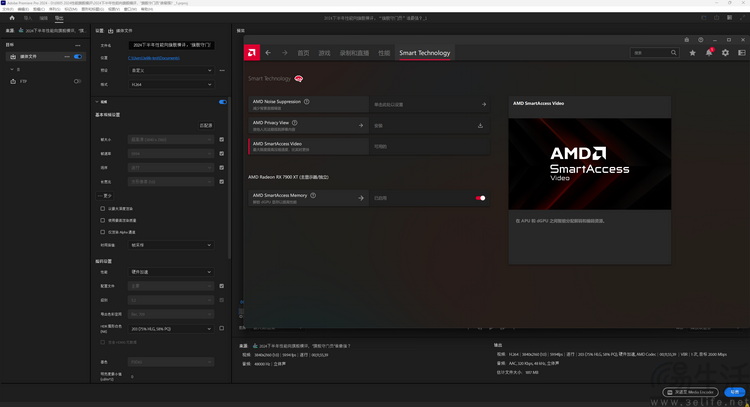This screenshot has height=407, width=750.
Task: Click the AMD Software search box
Action: (655, 53)
